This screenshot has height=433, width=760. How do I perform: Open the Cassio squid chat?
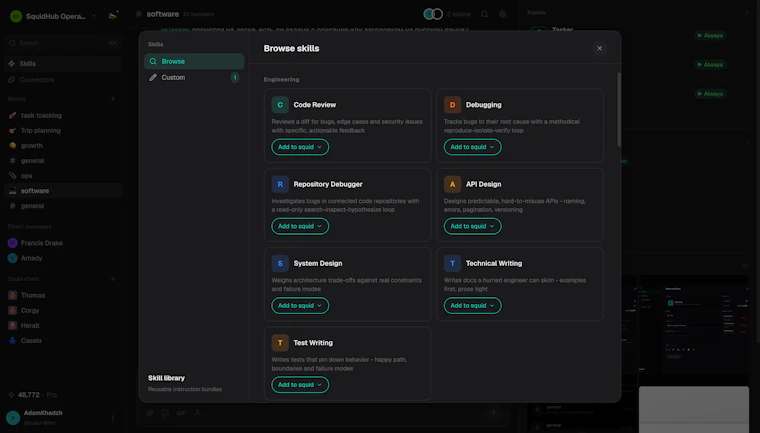[x=63, y=340]
